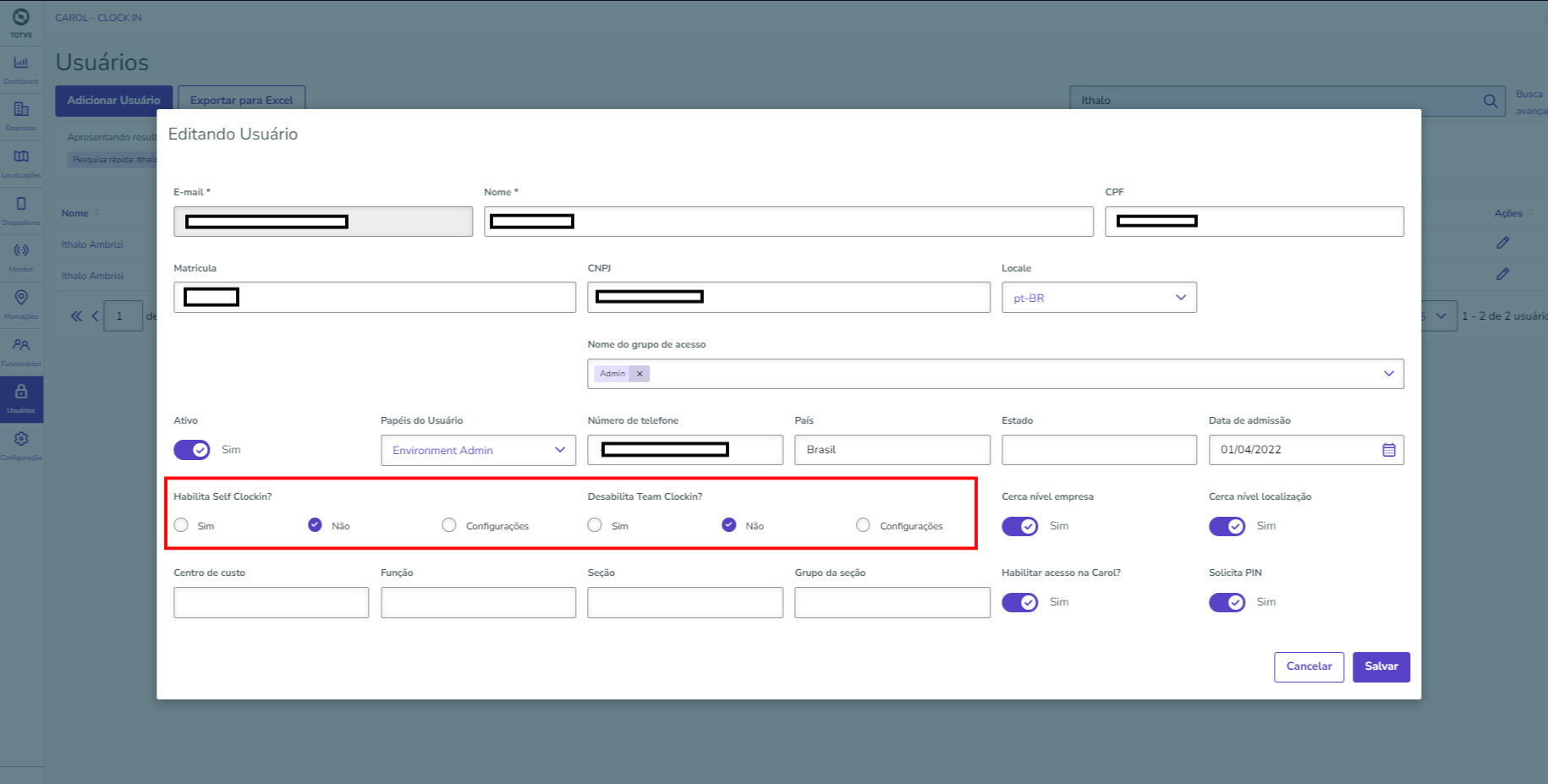The width and height of the screenshot is (1548, 784).
Task: Open Funcionários from the sidebar
Action: tap(21, 352)
